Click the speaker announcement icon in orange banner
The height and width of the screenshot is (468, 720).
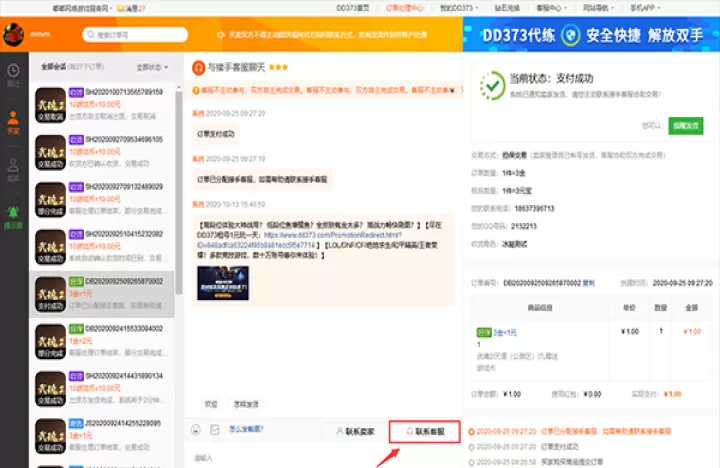221,35
